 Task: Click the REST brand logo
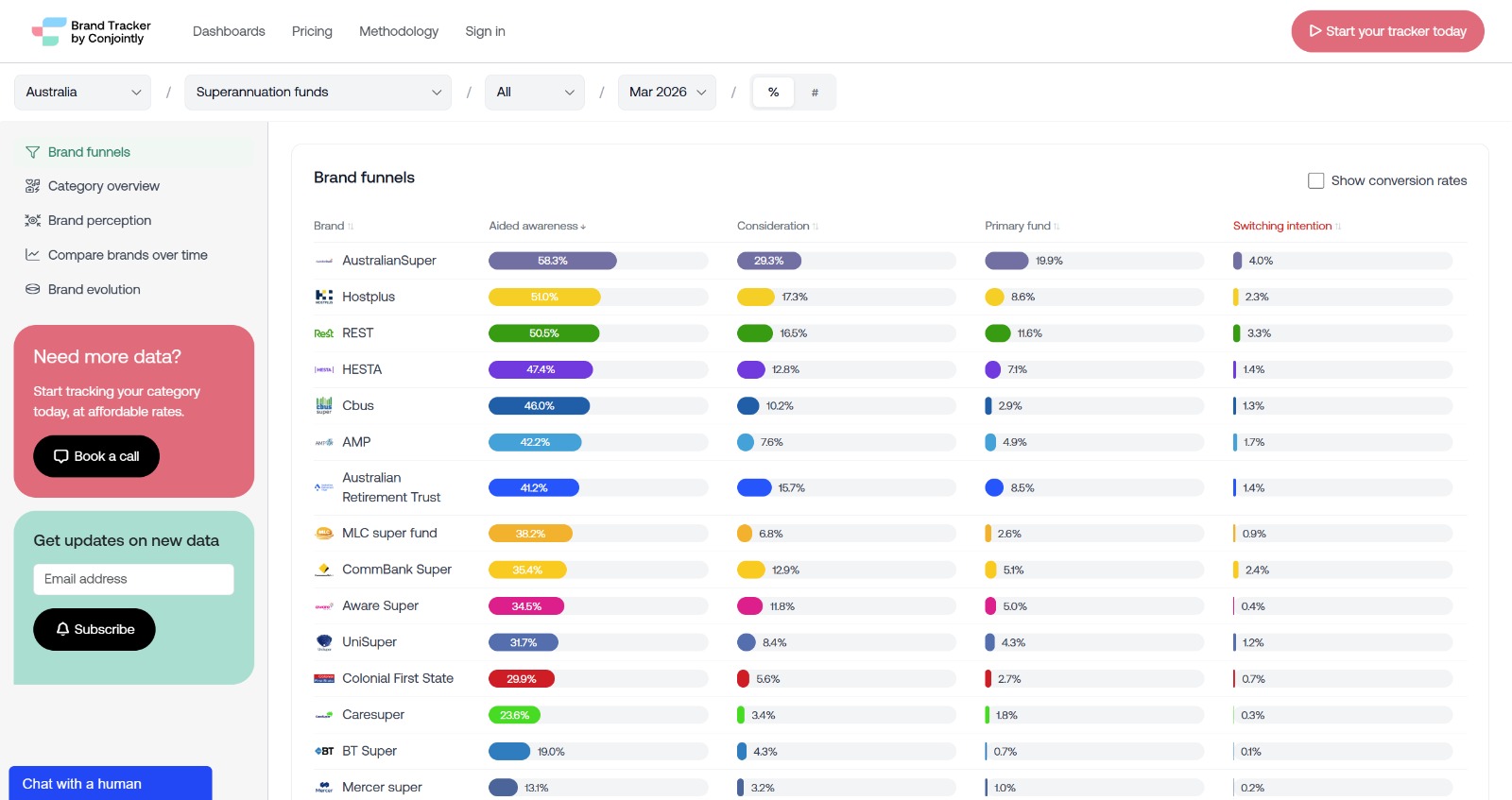[324, 333]
